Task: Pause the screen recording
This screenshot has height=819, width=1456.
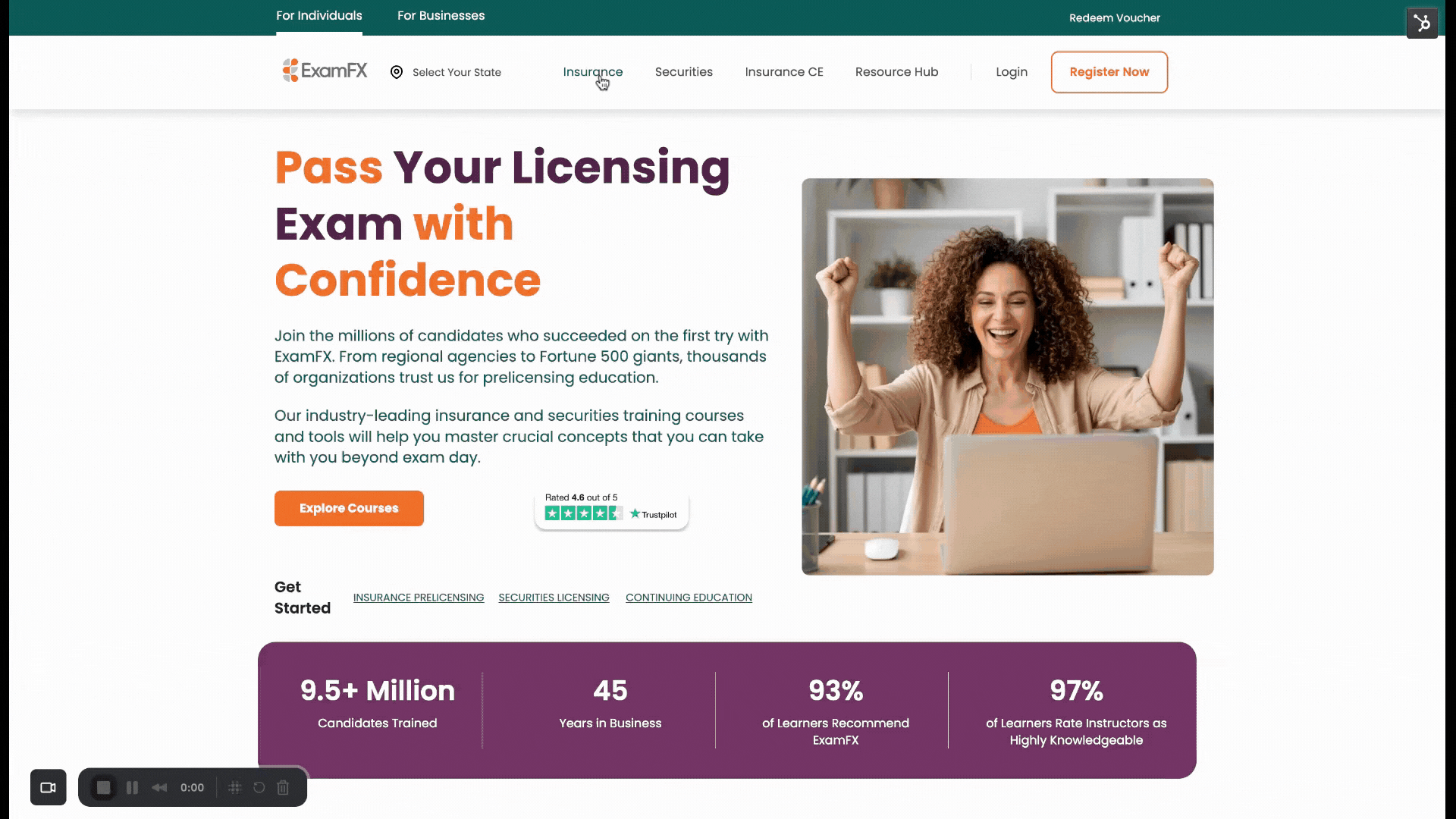Action: coord(132,787)
